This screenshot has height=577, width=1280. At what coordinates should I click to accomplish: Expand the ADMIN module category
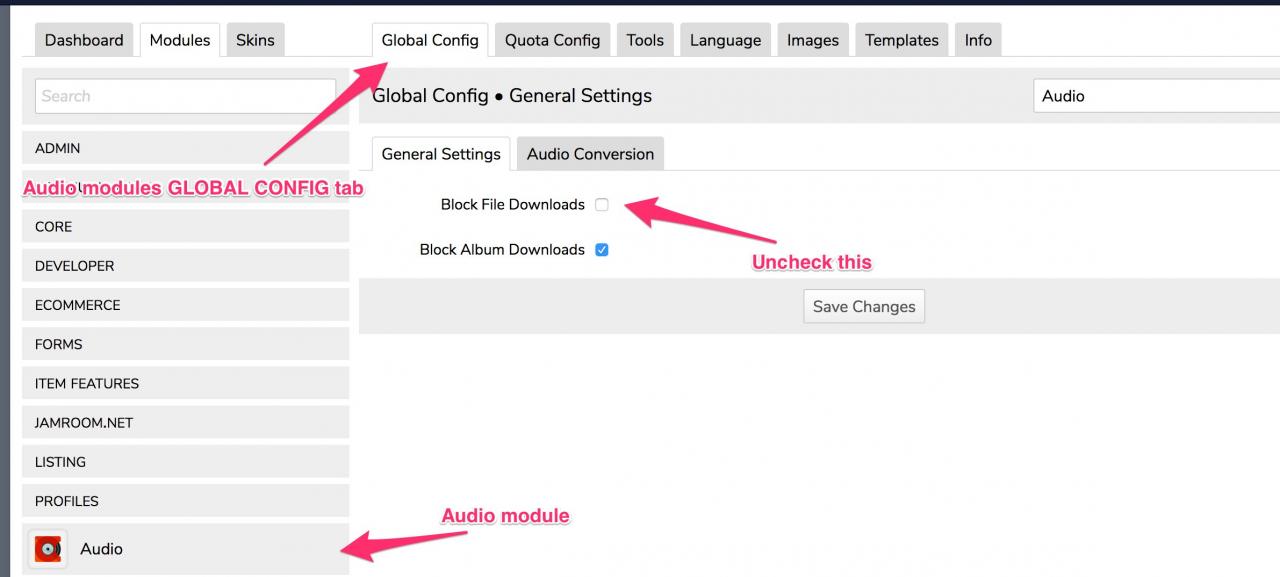(x=185, y=148)
